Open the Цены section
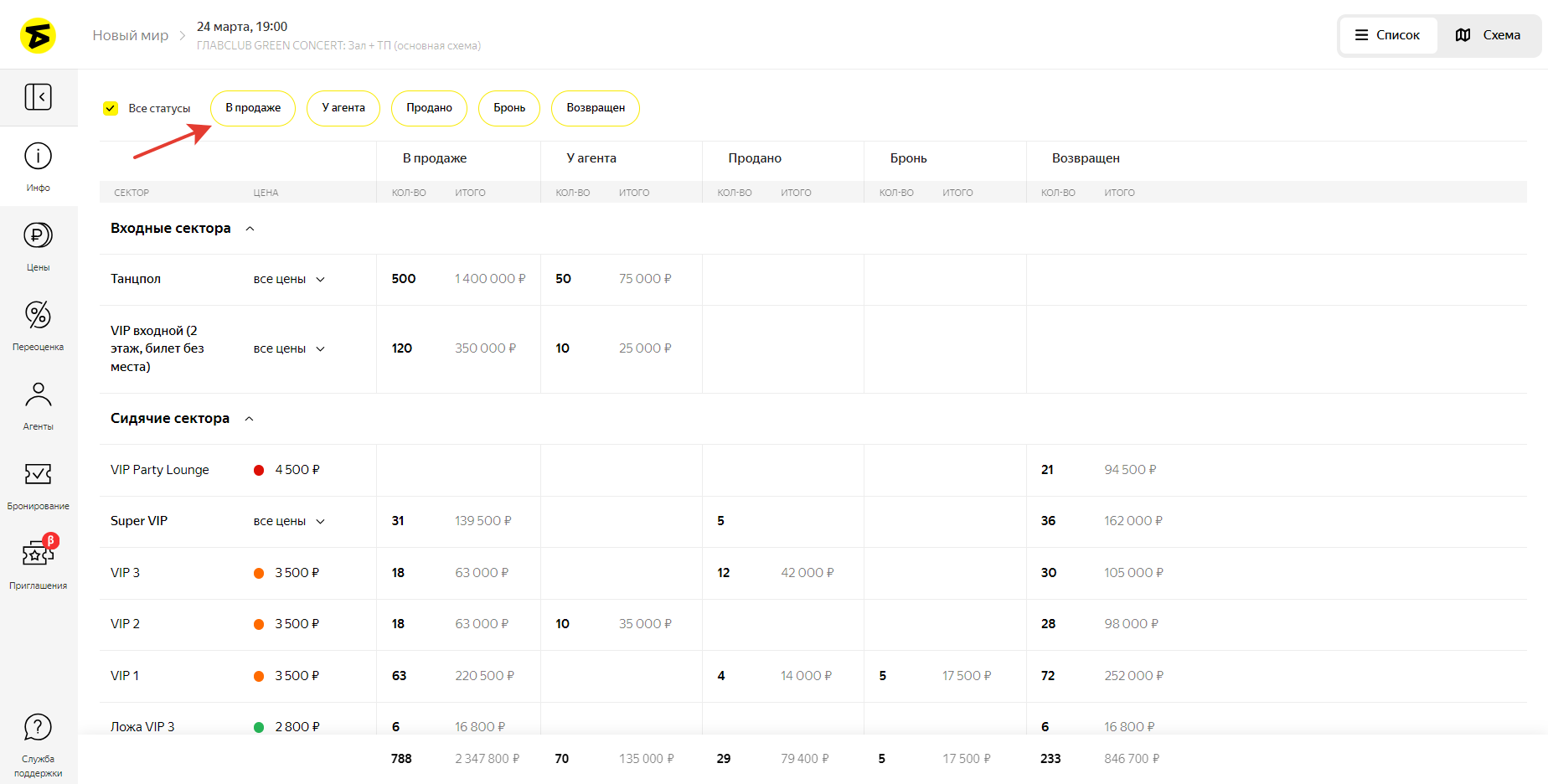The image size is (1548, 784). point(38,245)
